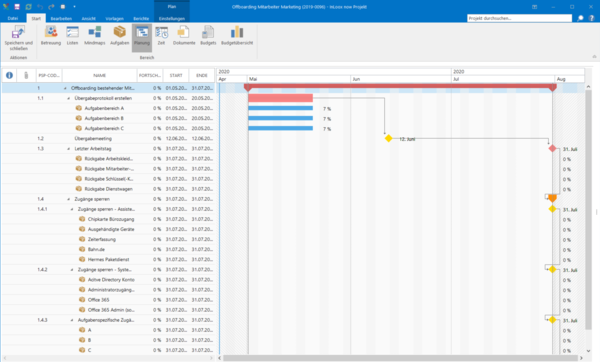Sort by FORTSCH... column header

150,75
